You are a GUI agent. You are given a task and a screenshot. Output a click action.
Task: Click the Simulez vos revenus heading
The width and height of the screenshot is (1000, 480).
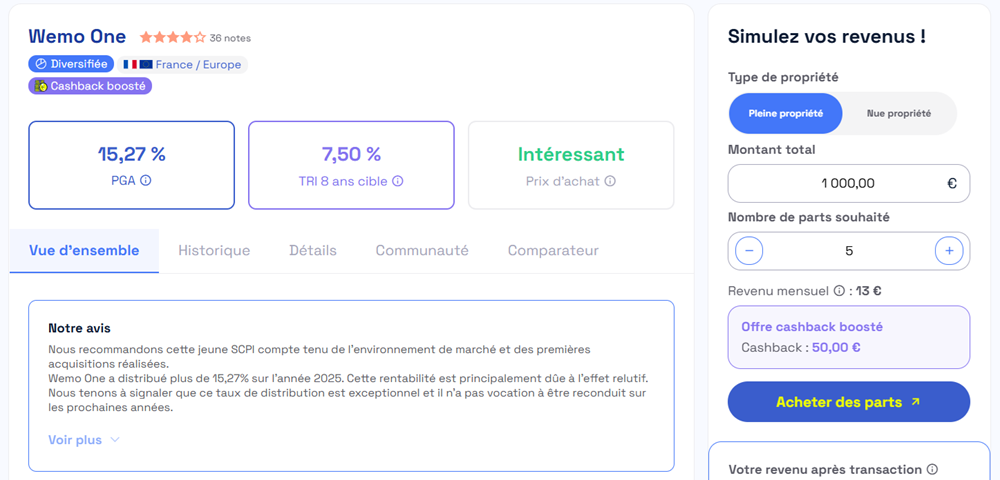tap(827, 36)
